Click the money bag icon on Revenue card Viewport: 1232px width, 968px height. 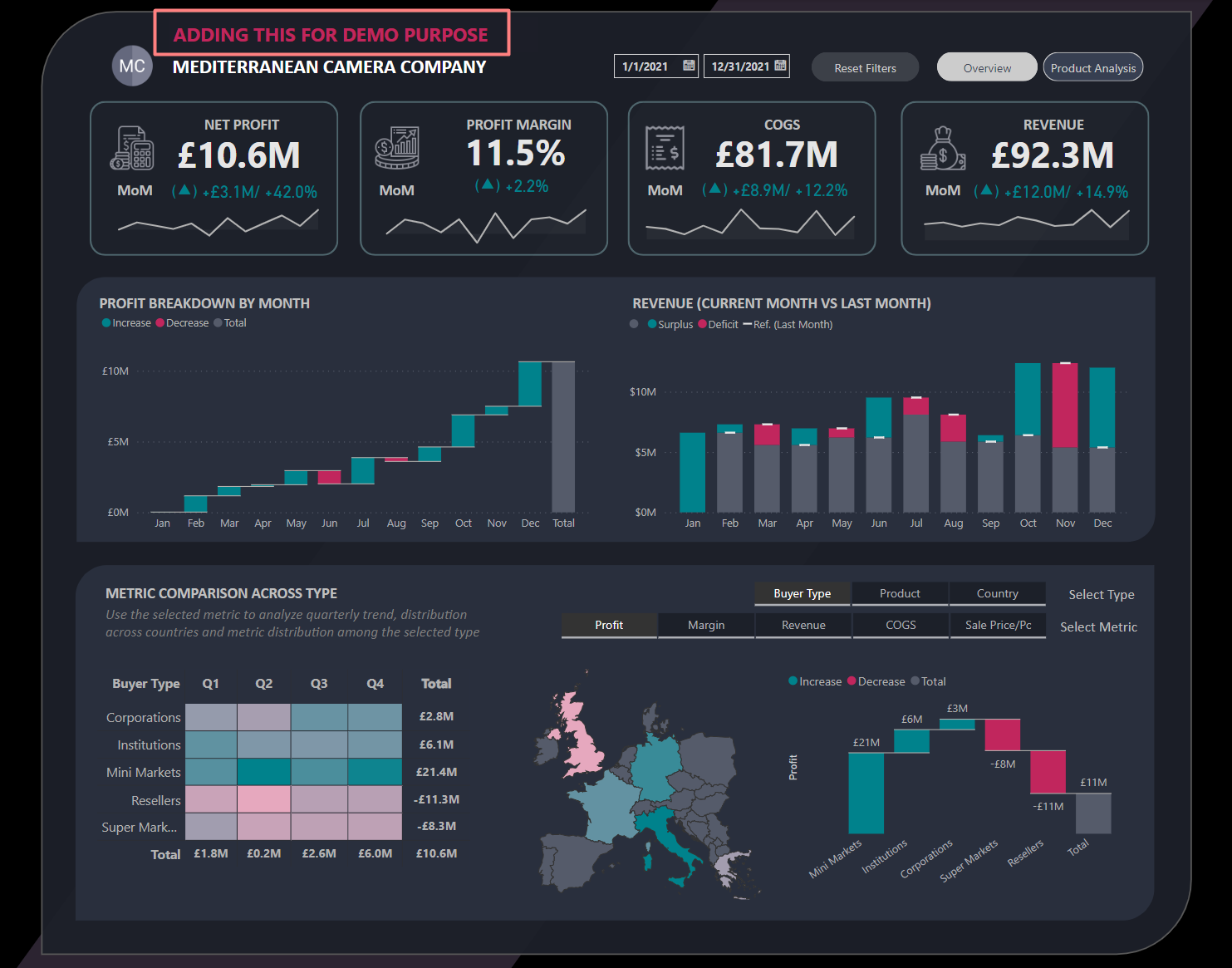click(x=945, y=148)
